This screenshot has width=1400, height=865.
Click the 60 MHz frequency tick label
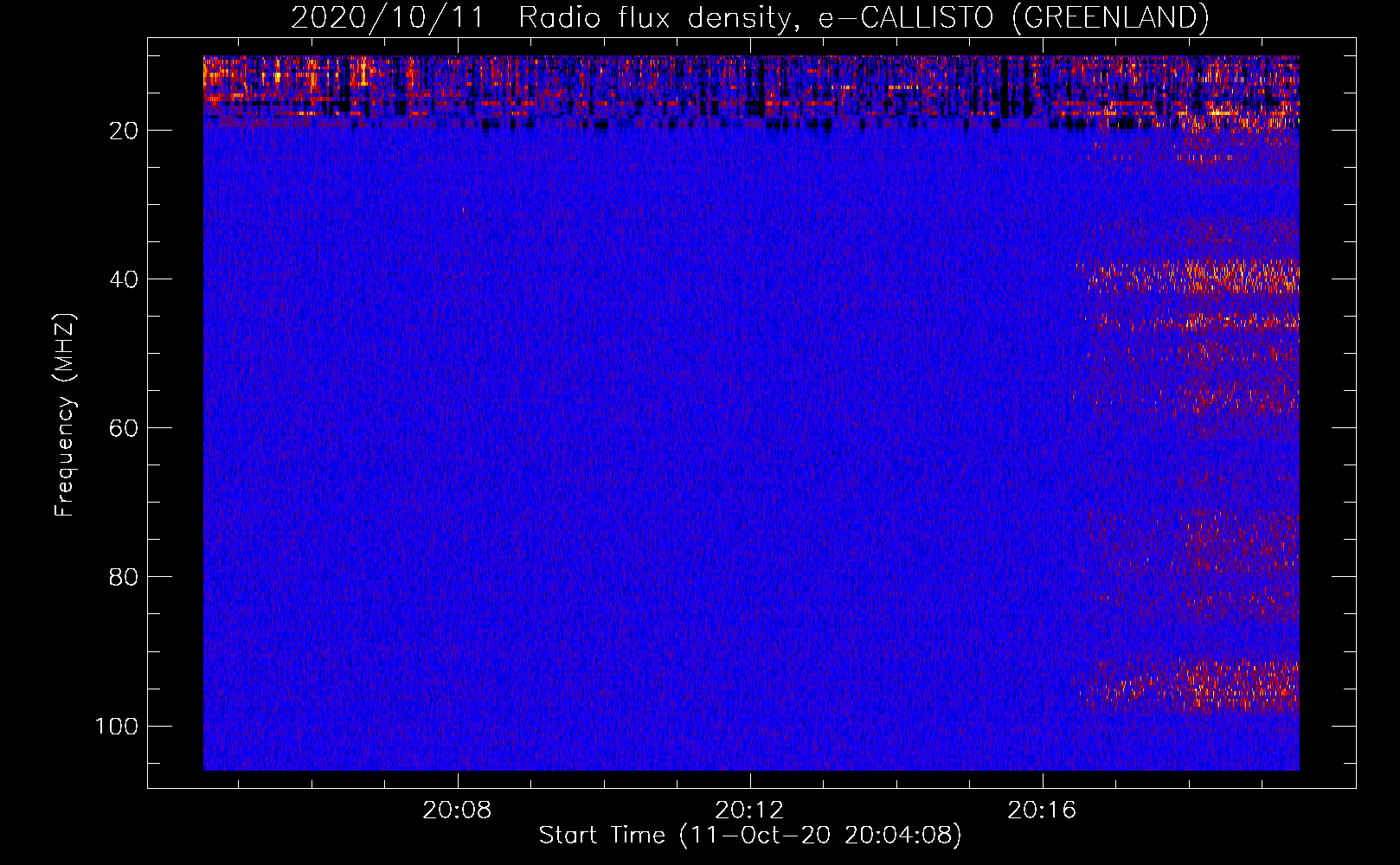point(124,428)
